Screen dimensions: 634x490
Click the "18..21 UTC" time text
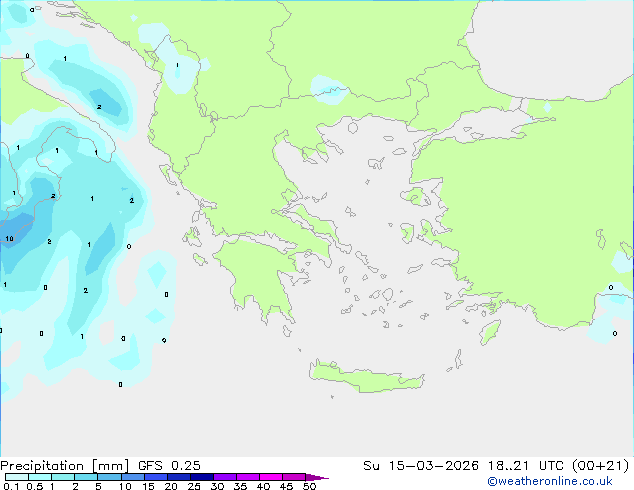[526, 465]
